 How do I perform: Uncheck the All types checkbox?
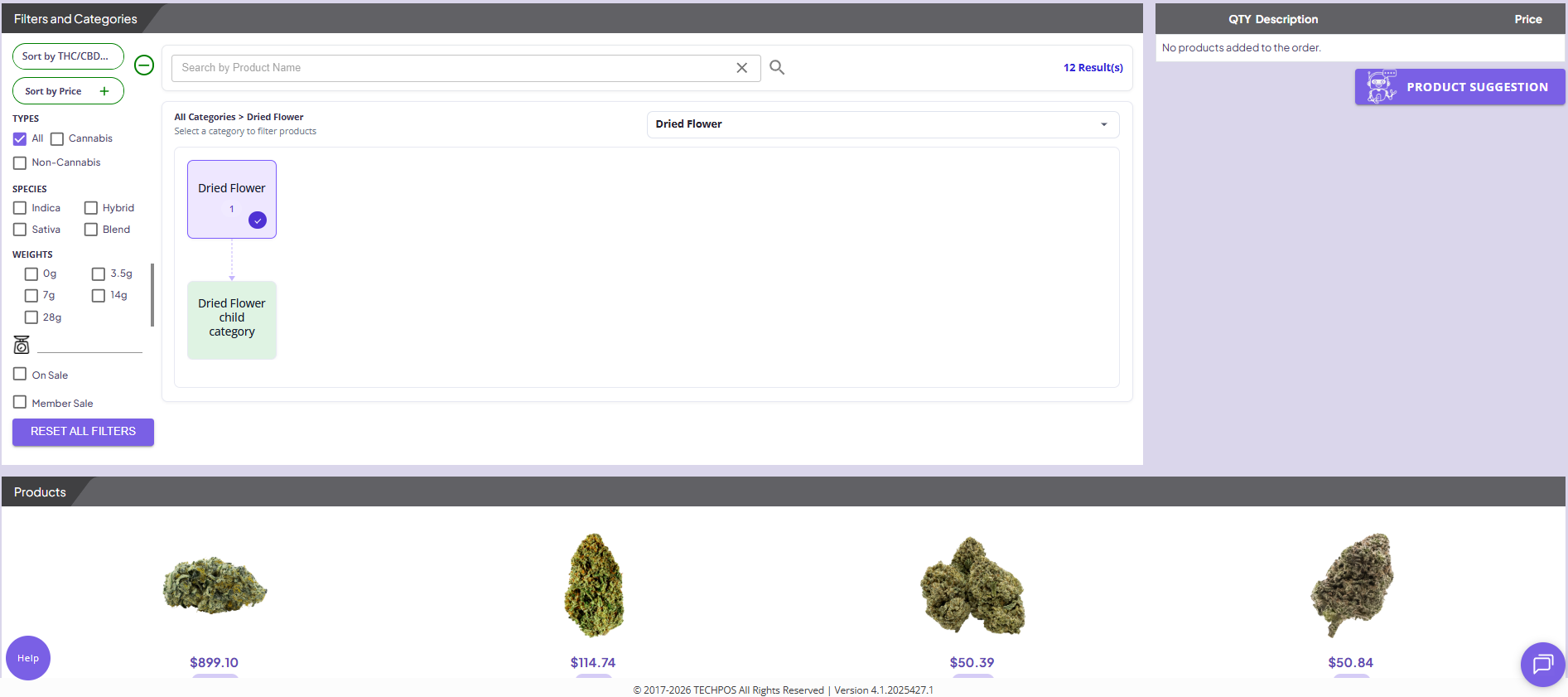(x=20, y=139)
